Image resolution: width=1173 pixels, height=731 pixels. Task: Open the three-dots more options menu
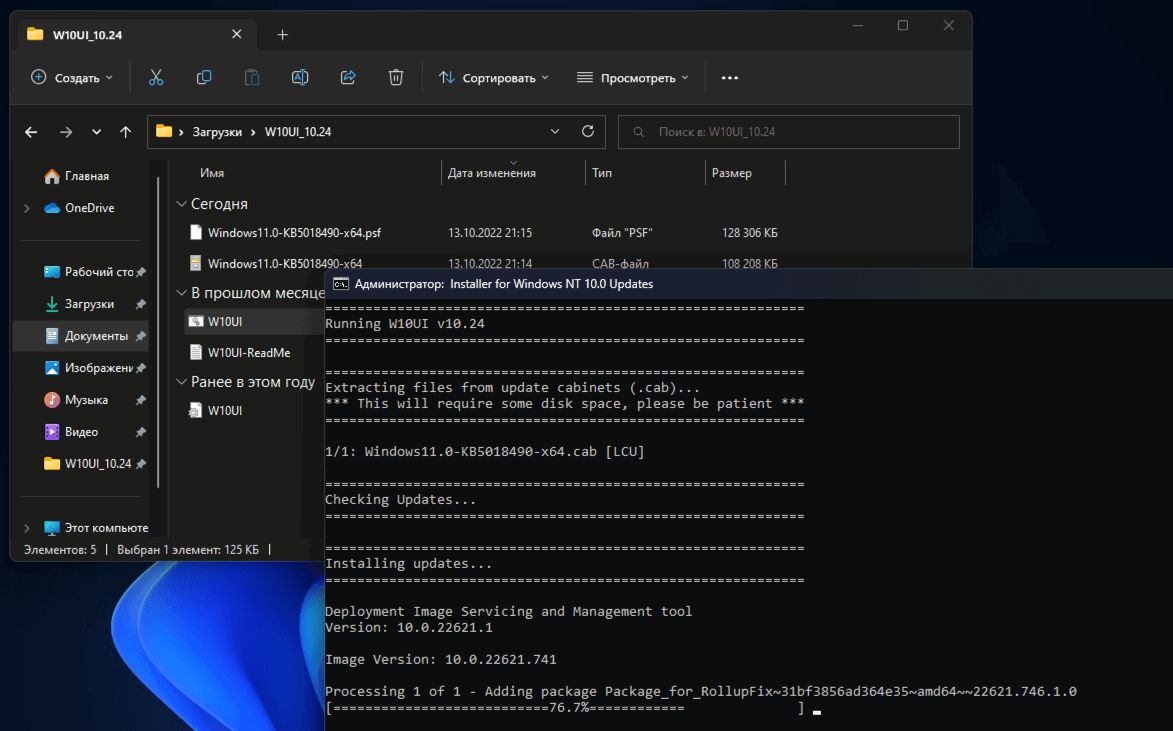[729, 77]
